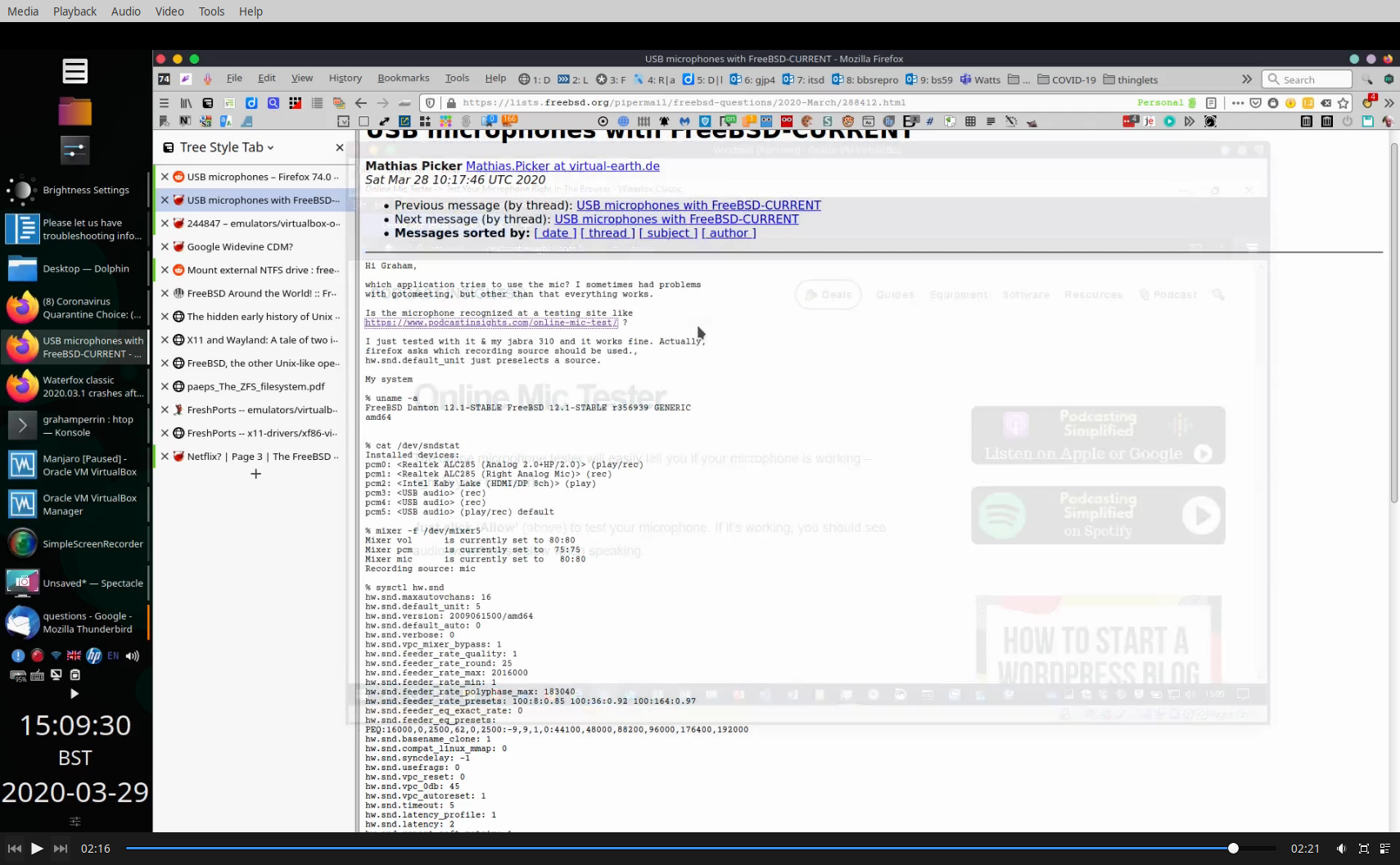Switch to Oracle VM VirtualBox Manager
The height and width of the screenshot is (865, 1400).
point(75,504)
